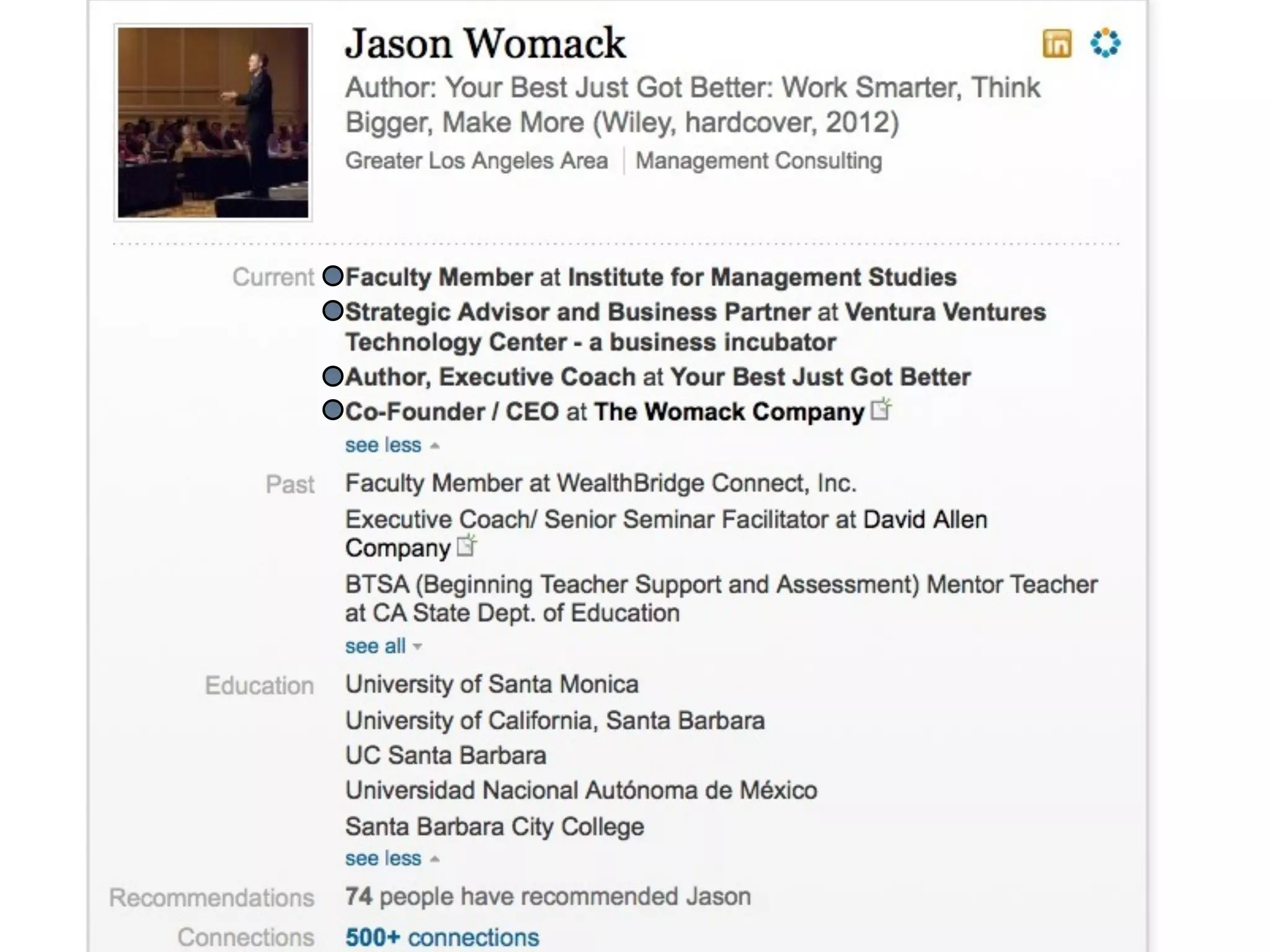Click the bullet next to Faculty Member
This screenshot has width=1270, height=952.
[x=333, y=276]
